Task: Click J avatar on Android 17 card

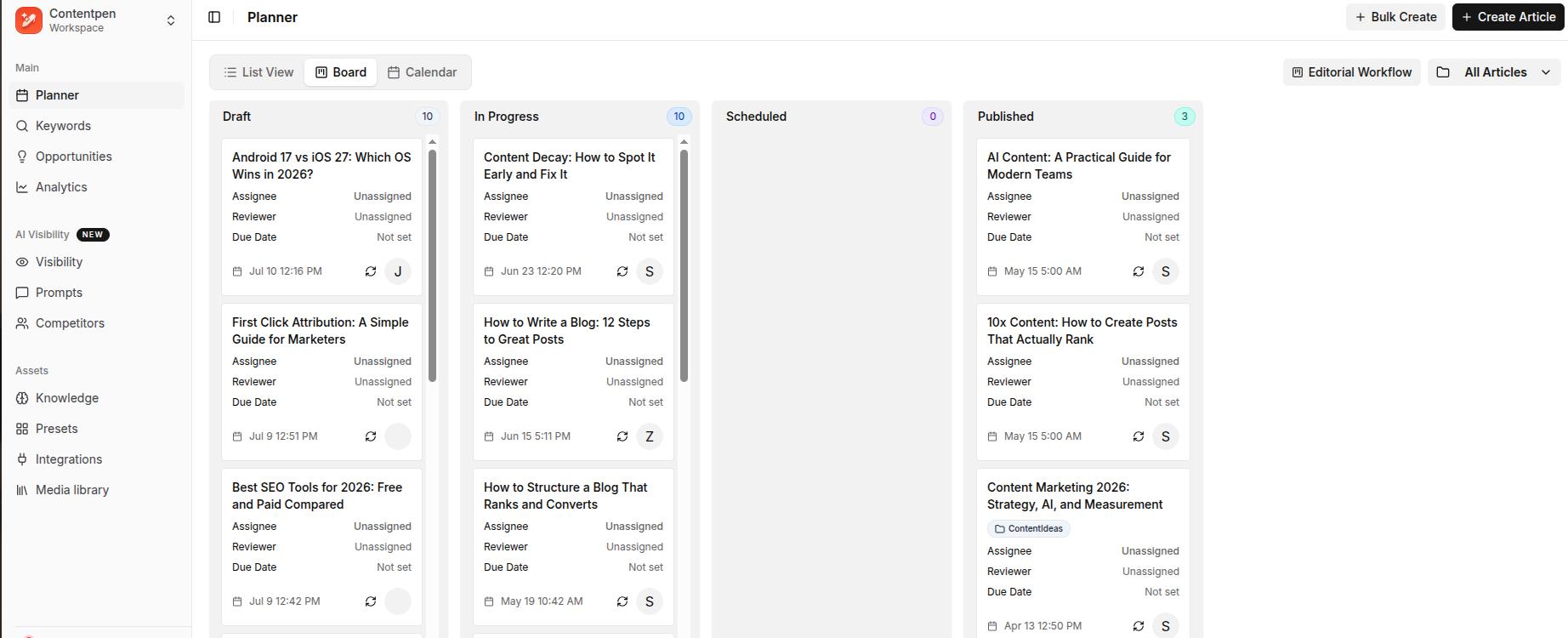Action: (x=398, y=271)
